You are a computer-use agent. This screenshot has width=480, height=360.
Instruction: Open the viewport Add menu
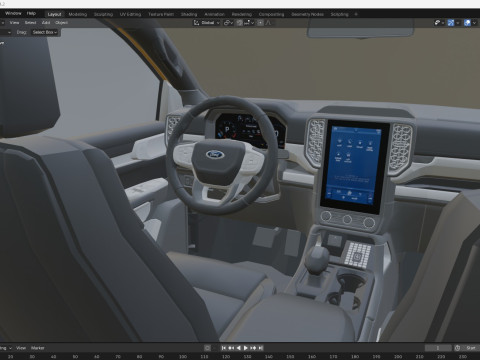(x=46, y=23)
